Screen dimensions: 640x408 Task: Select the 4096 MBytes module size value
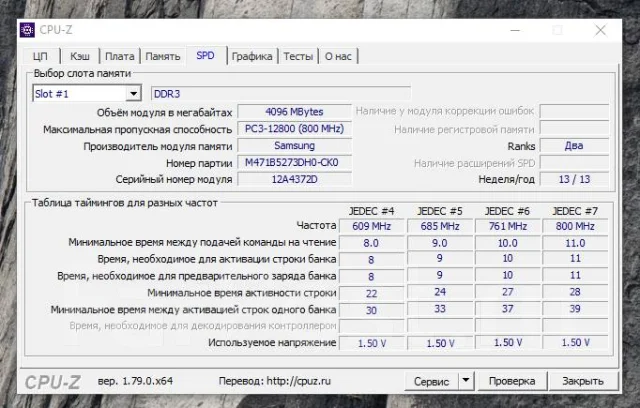pyautogui.click(x=294, y=112)
